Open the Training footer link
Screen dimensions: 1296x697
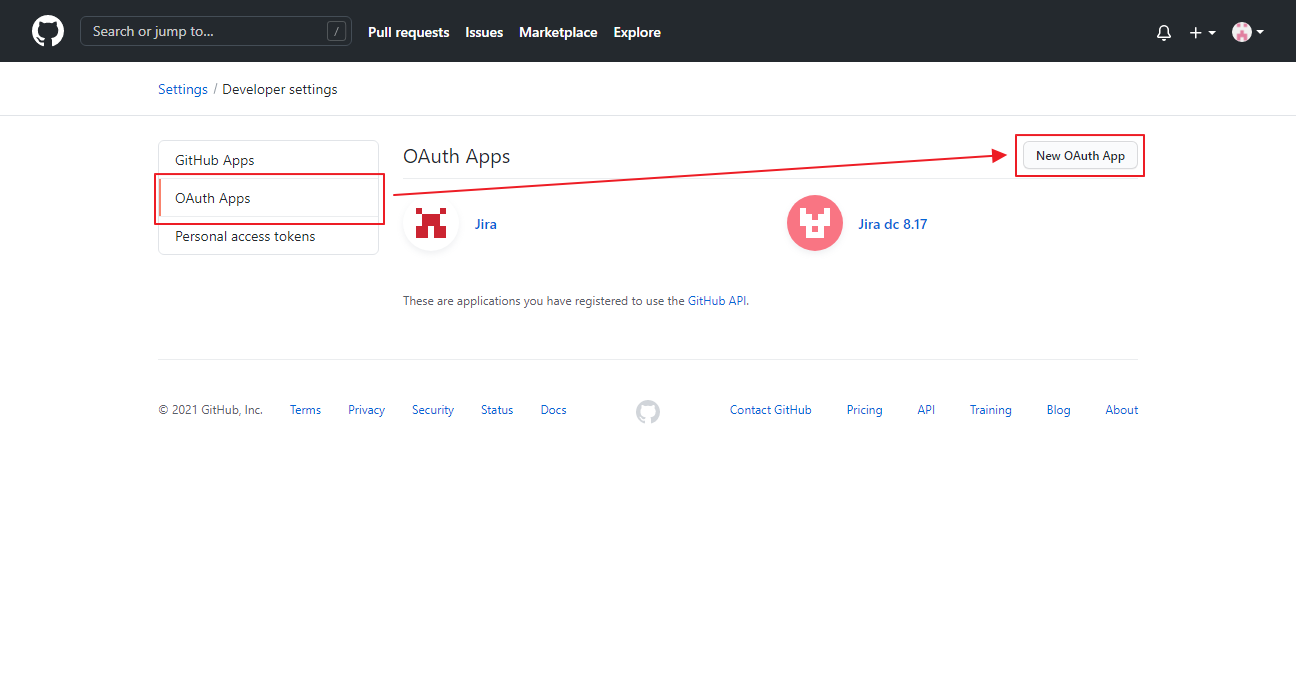pyautogui.click(x=990, y=410)
